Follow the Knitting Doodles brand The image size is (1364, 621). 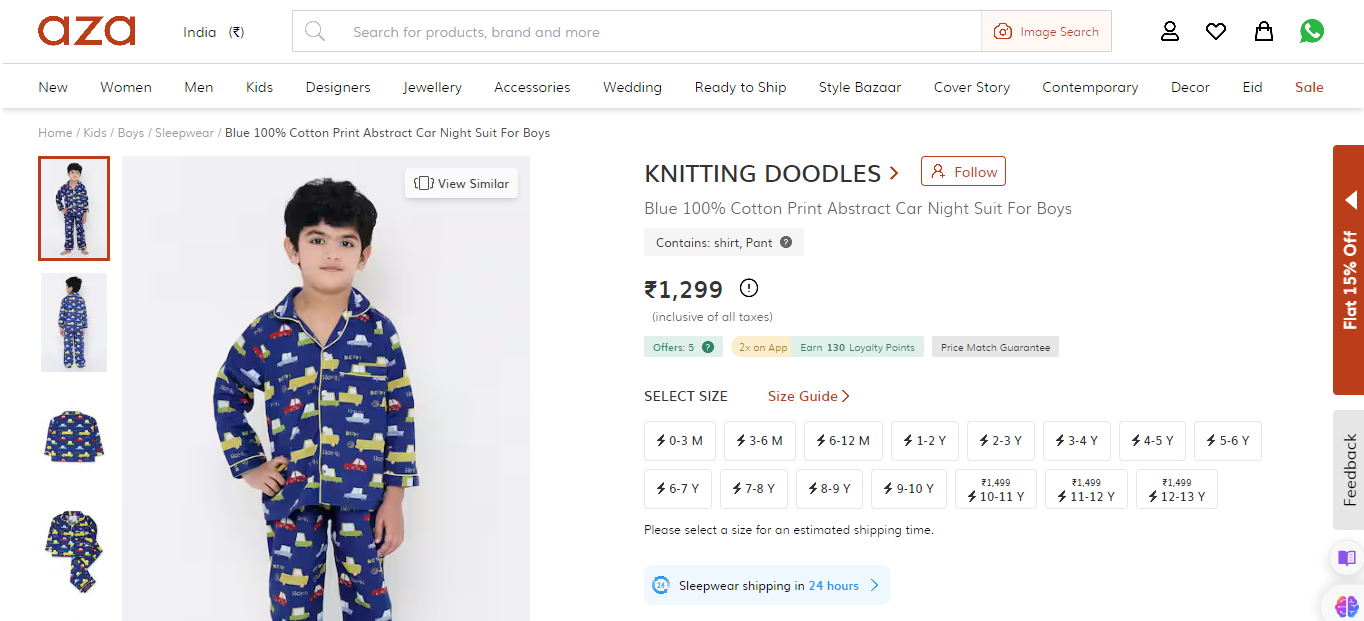[963, 172]
